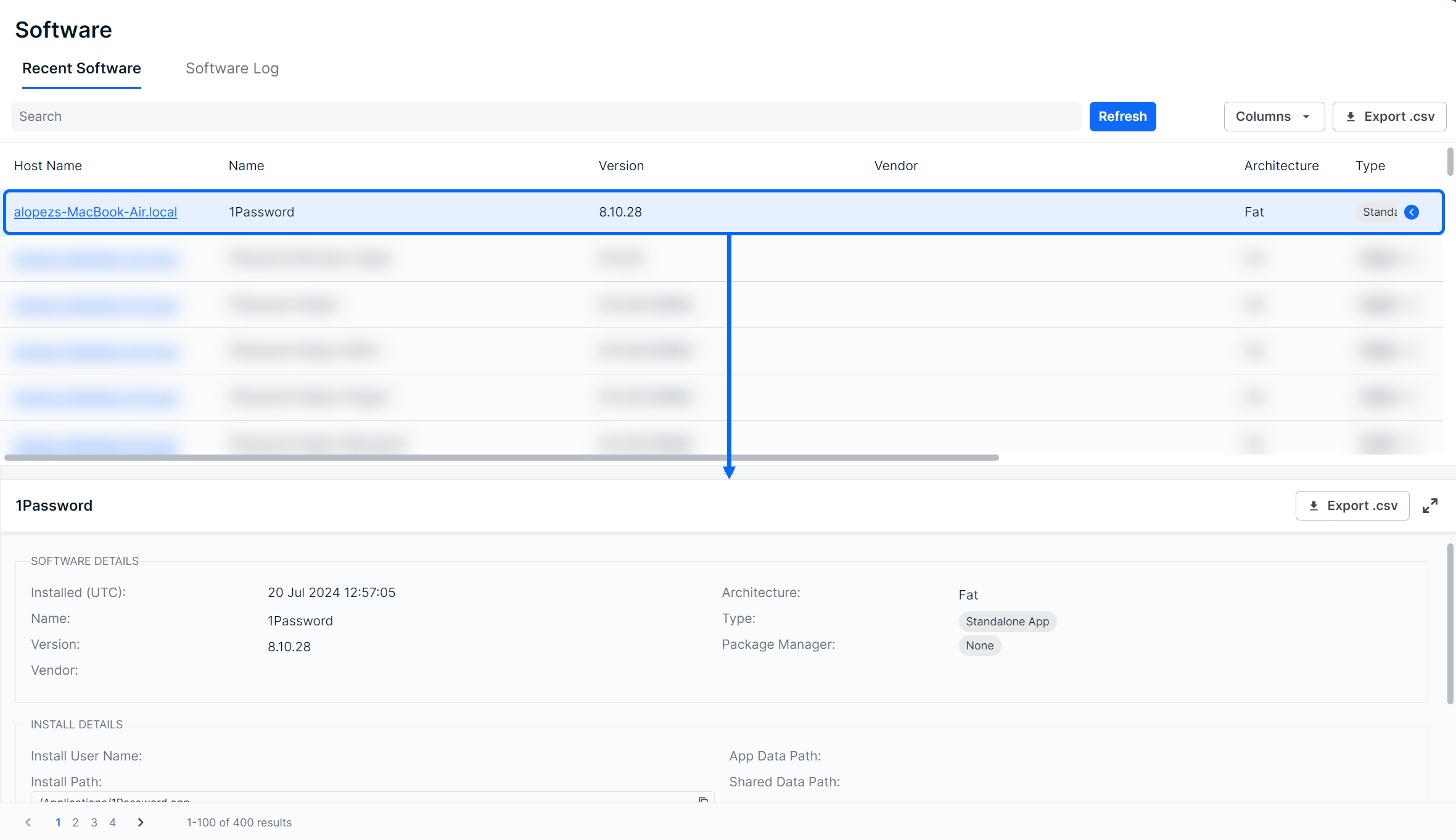Viewport: 1456px width, 840px height.
Task: Click download icon in top Export .csv button
Action: tap(1351, 117)
